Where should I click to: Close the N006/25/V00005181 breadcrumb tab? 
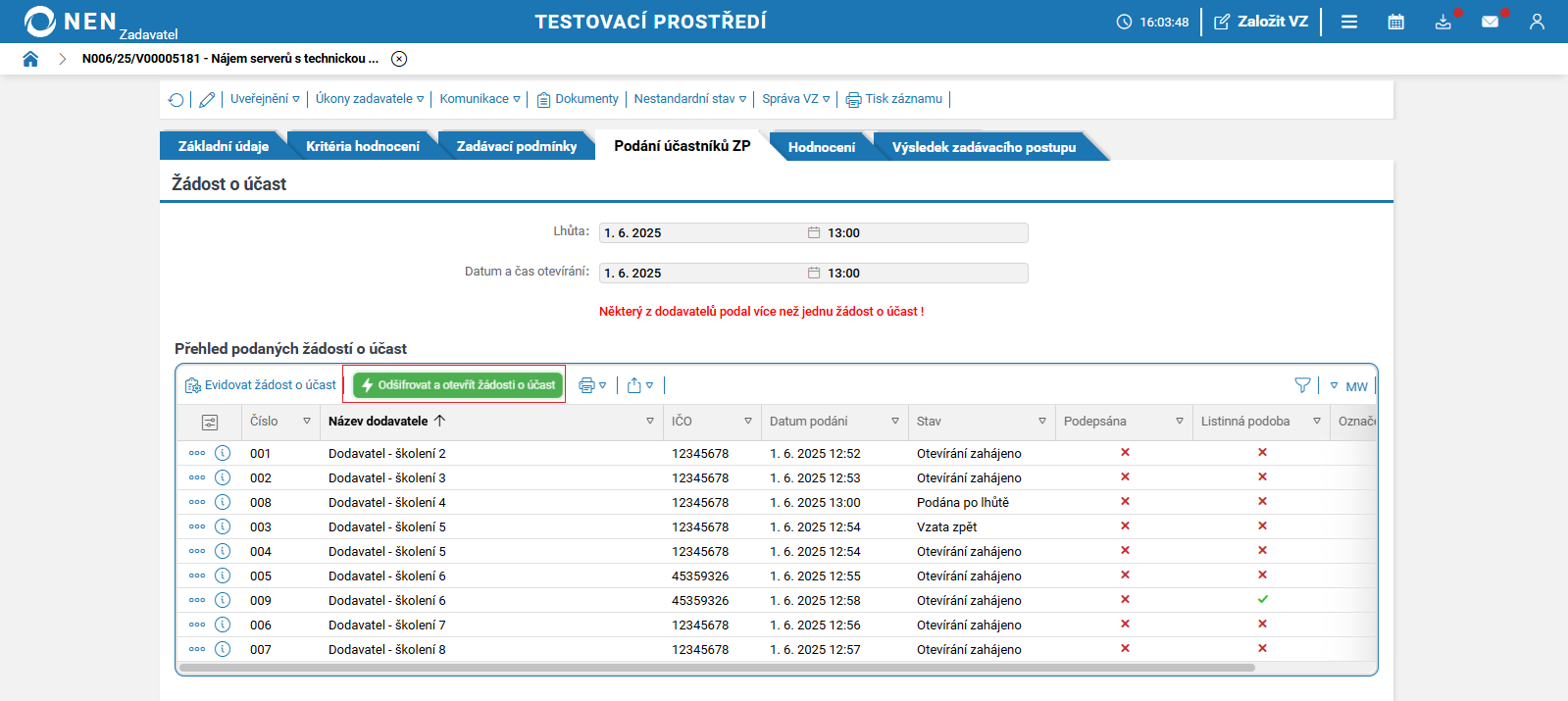click(399, 59)
